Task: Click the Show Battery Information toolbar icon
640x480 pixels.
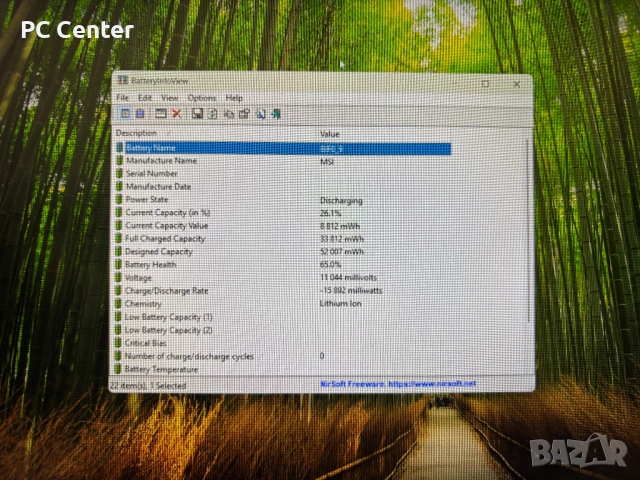Action: [124, 113]
